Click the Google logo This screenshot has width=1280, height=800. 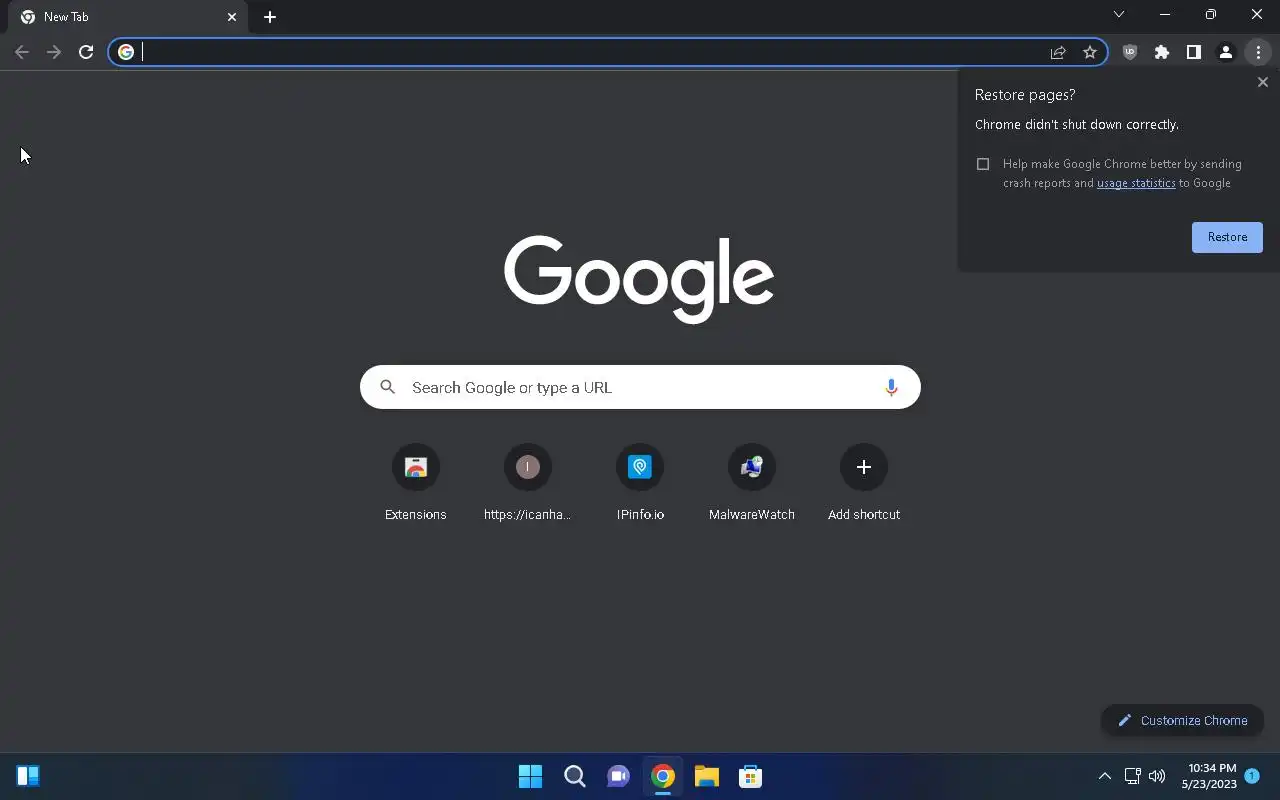point(639,279)
